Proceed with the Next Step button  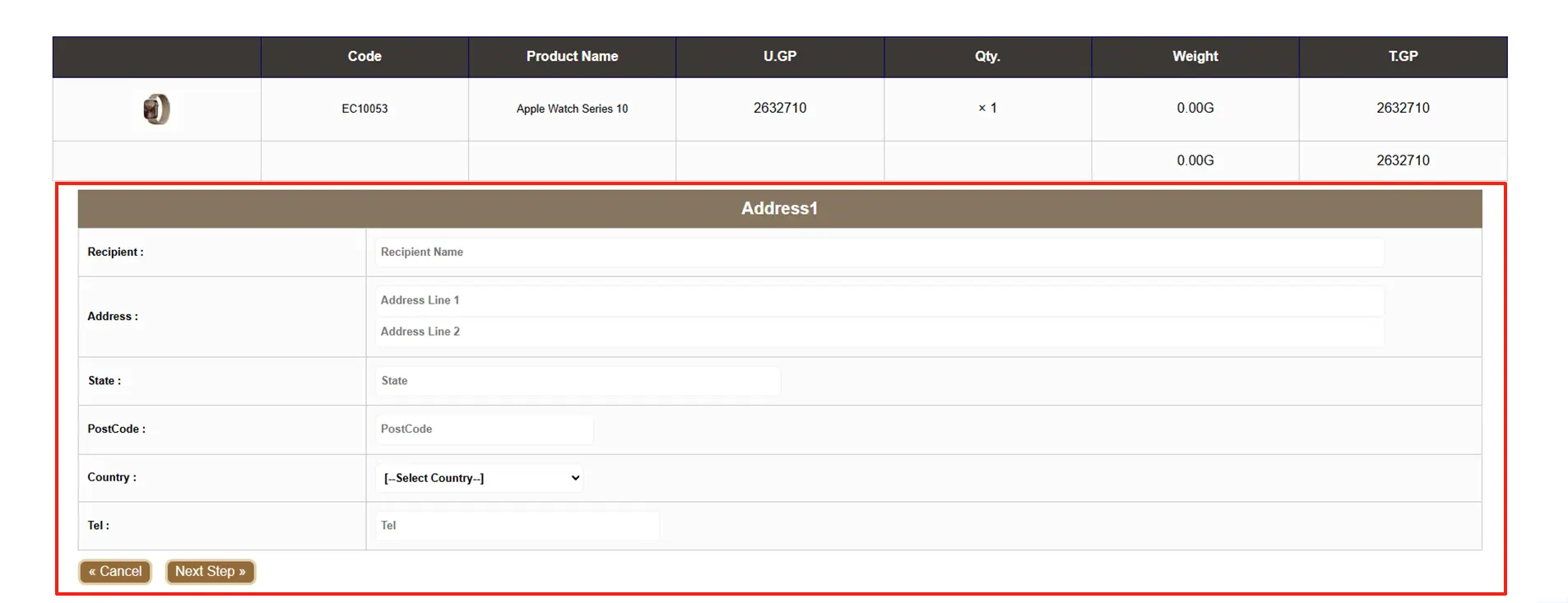[210, 572]
